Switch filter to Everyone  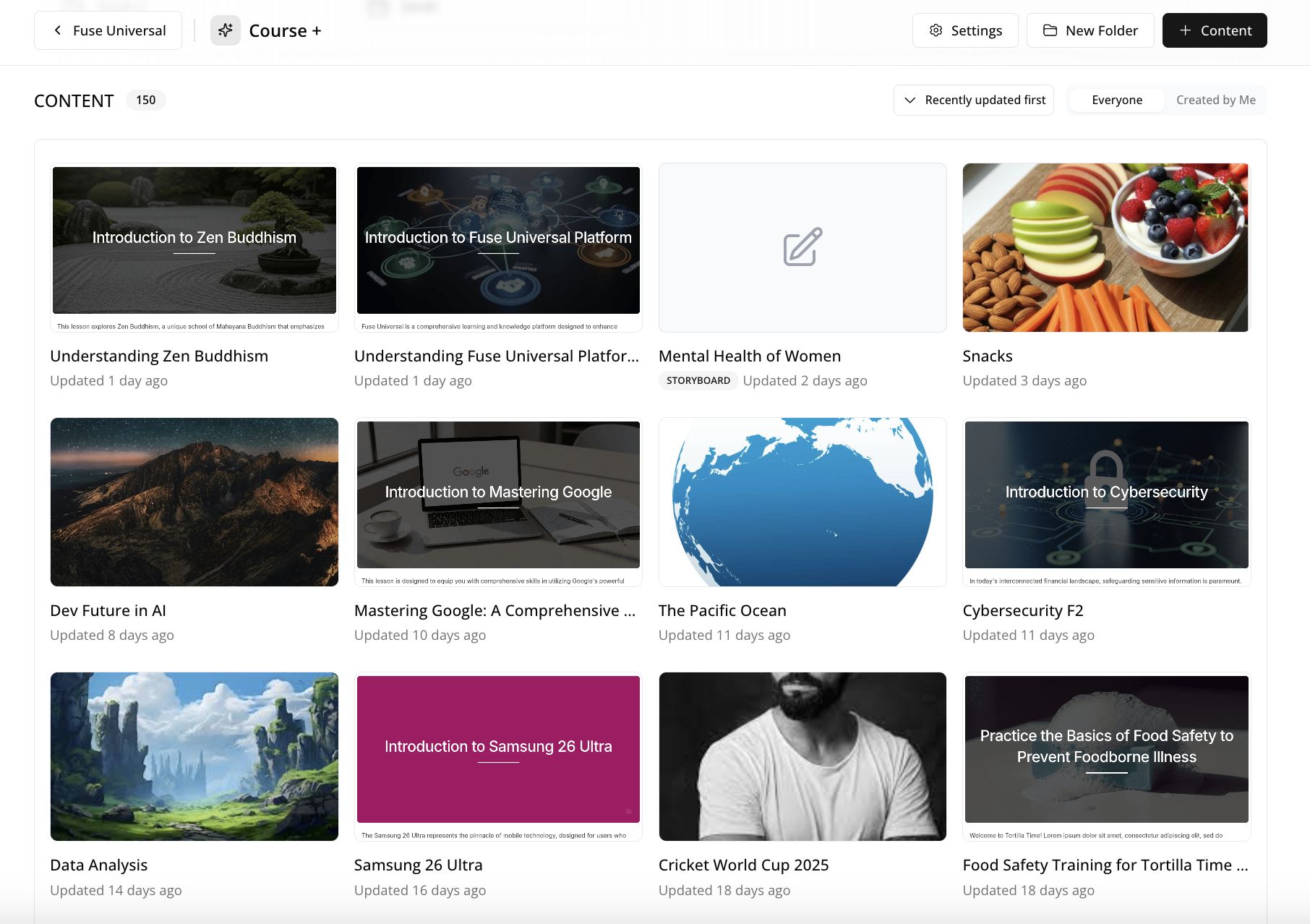(x=1116, y=100)
